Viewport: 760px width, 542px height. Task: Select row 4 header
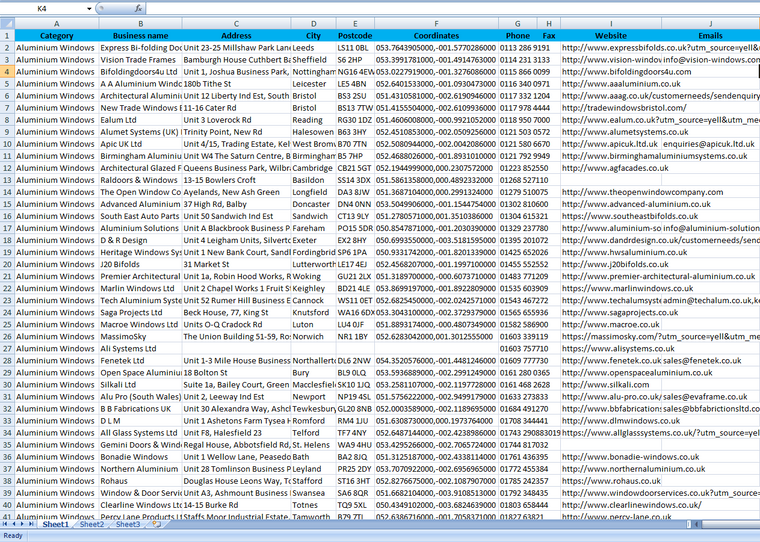pos(7,72)
